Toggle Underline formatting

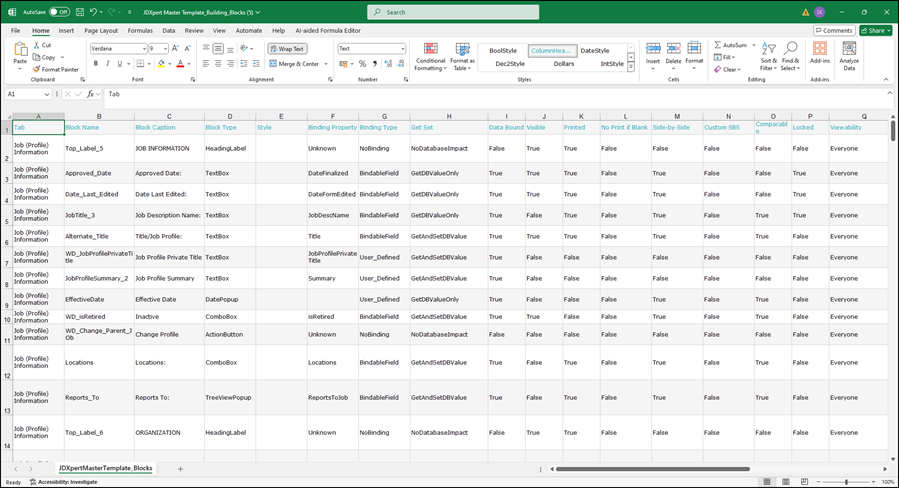point(119,64)
